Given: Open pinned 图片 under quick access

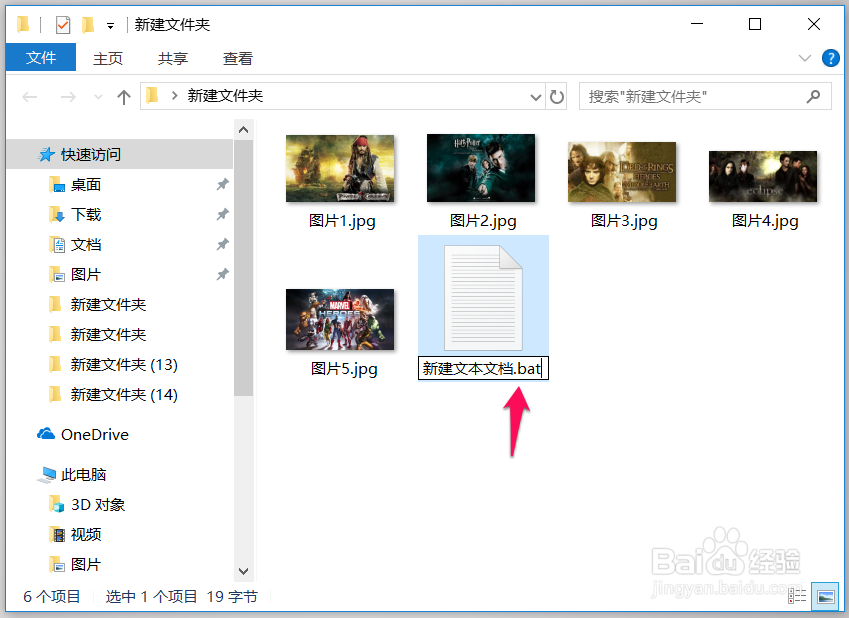Looking at the screenshot, I should (86, 275).
